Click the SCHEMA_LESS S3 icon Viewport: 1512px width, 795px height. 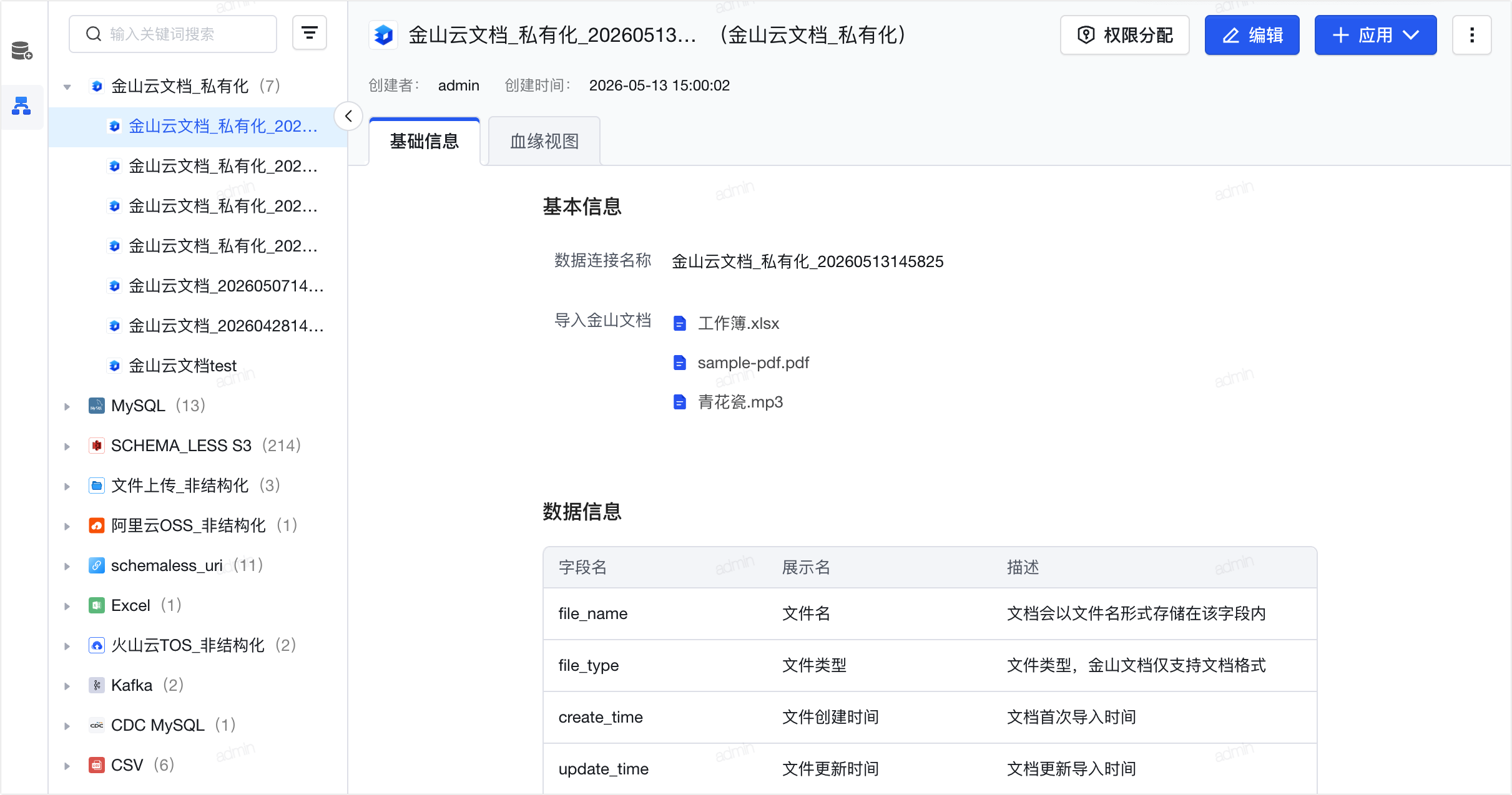coord(97,446)
